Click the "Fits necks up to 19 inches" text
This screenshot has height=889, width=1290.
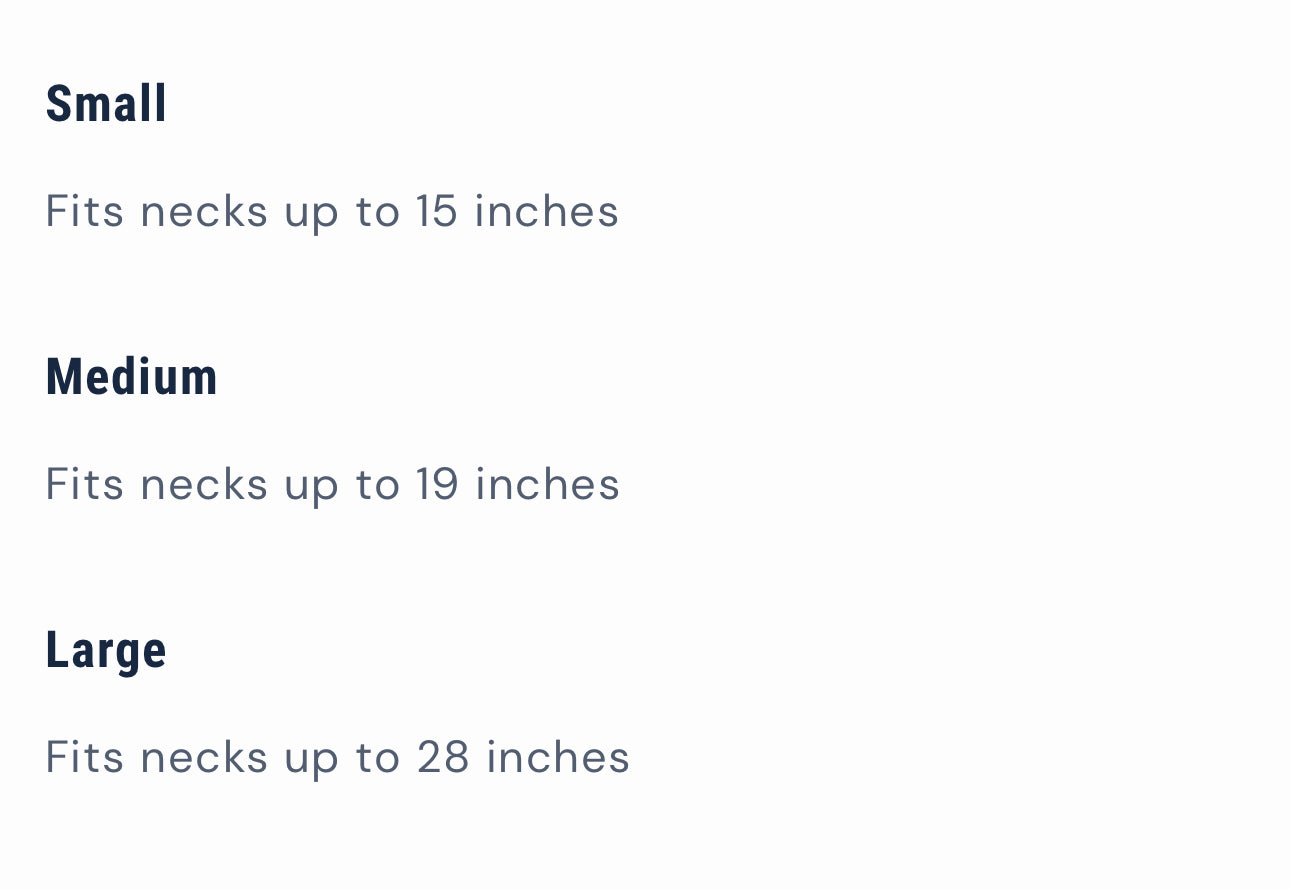332,485
